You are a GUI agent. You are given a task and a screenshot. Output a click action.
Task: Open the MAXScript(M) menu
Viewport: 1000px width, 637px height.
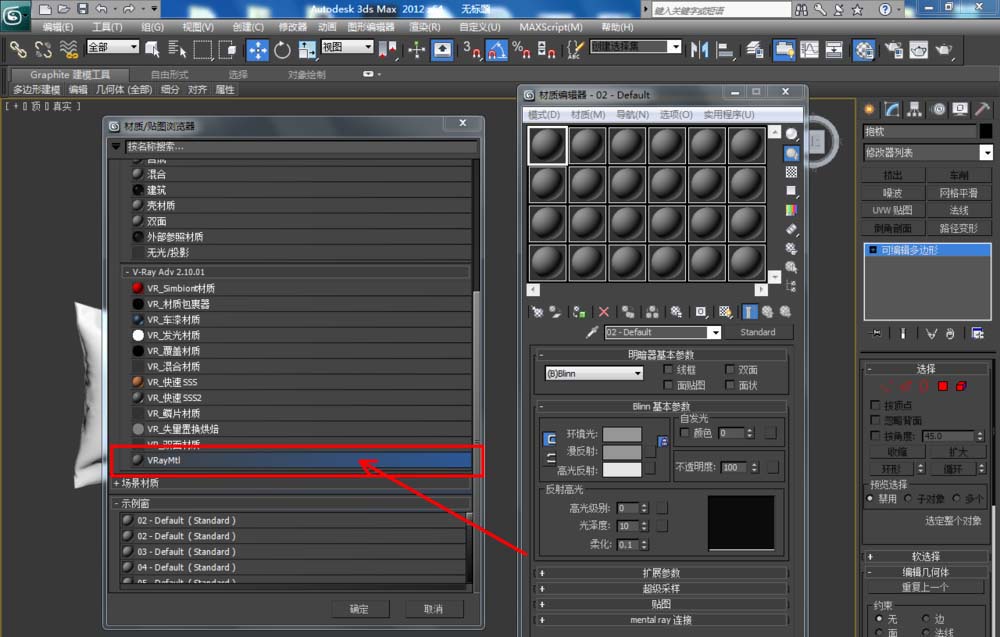[x=550, y=27]
